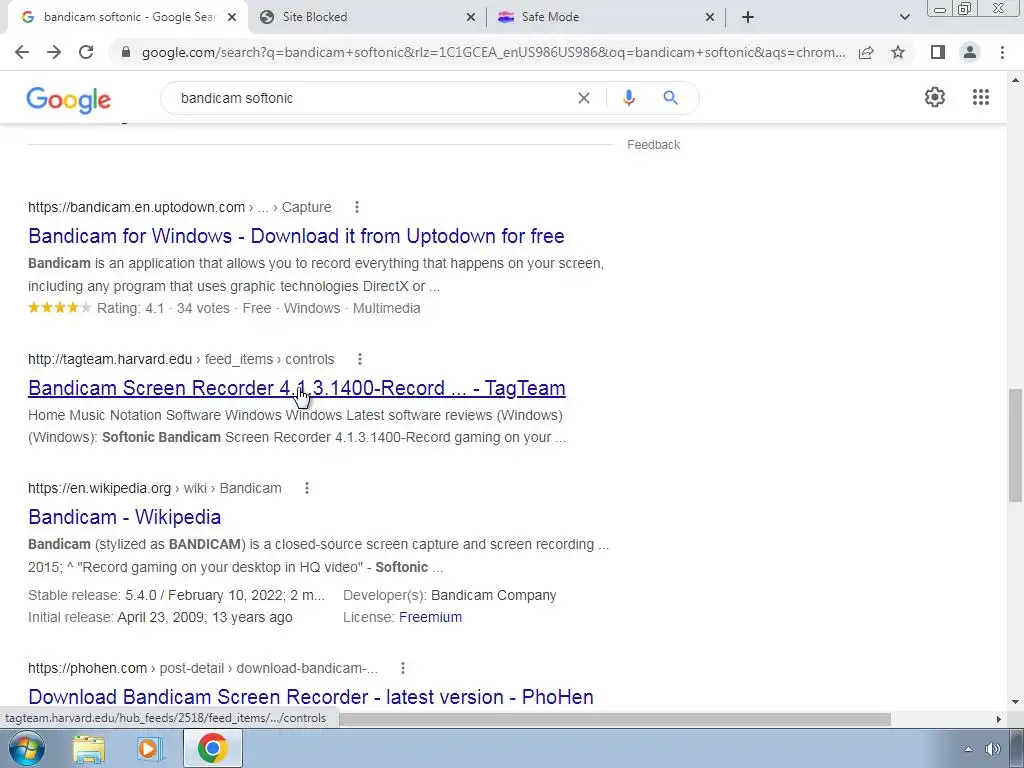Send feedback via the Feedback link

[653, 145]
